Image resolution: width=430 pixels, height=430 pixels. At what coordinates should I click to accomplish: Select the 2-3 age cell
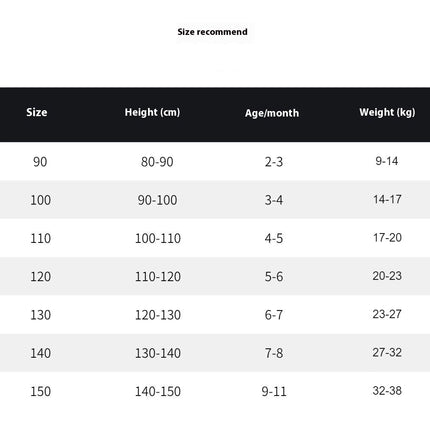click(274, 162)
